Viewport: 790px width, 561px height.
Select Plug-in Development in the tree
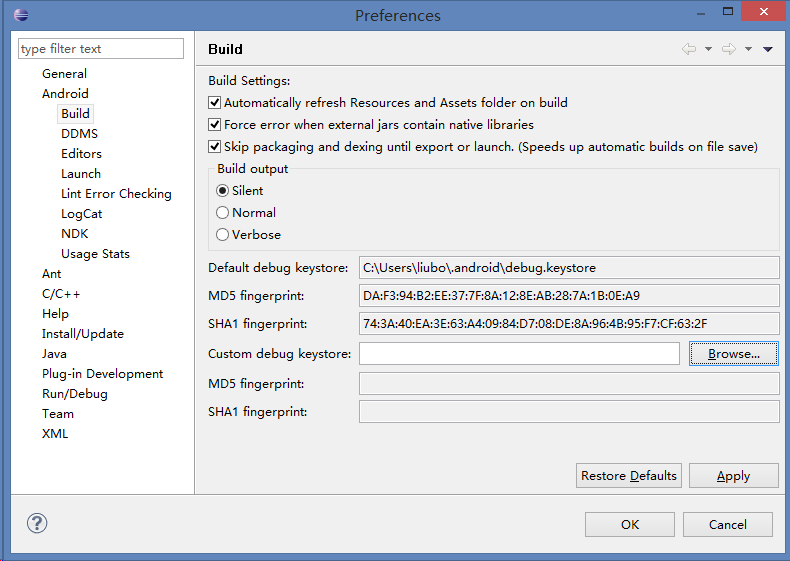(103, 374)
